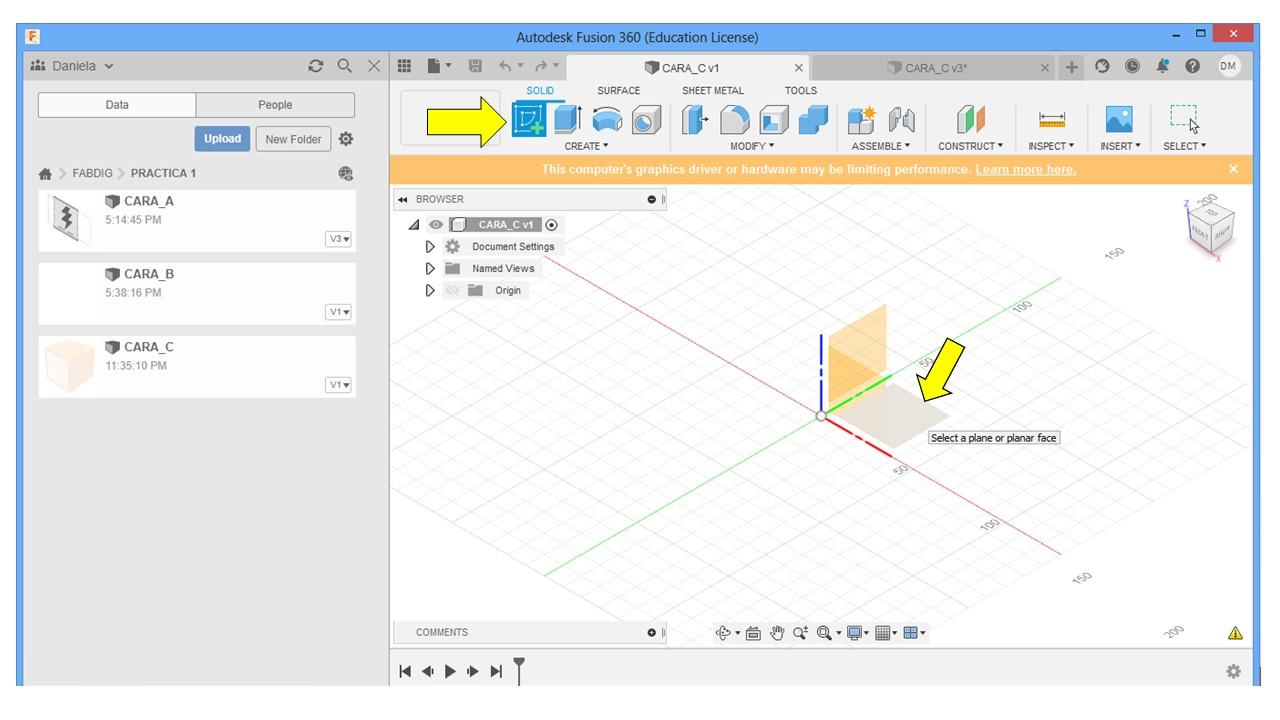
Task: Toggle visibility of CARA_C v1 component
Action: click(436, 225)
